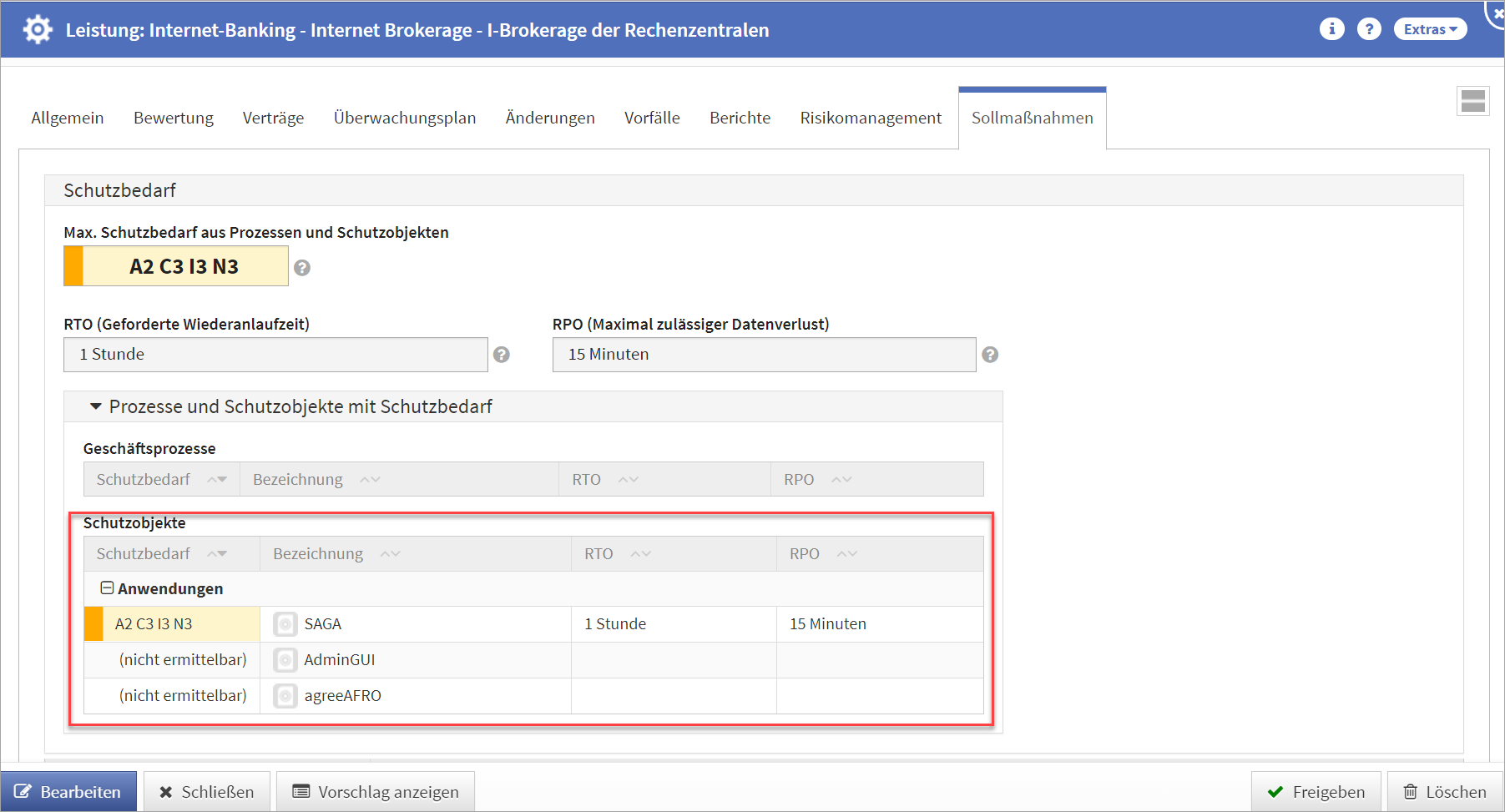The width and height of the screenshot is (1505, 812).
Task: Collapse Prozesse und Schutzobjekte mit Schutzbedarf section
Action: (x=96, y=406)
